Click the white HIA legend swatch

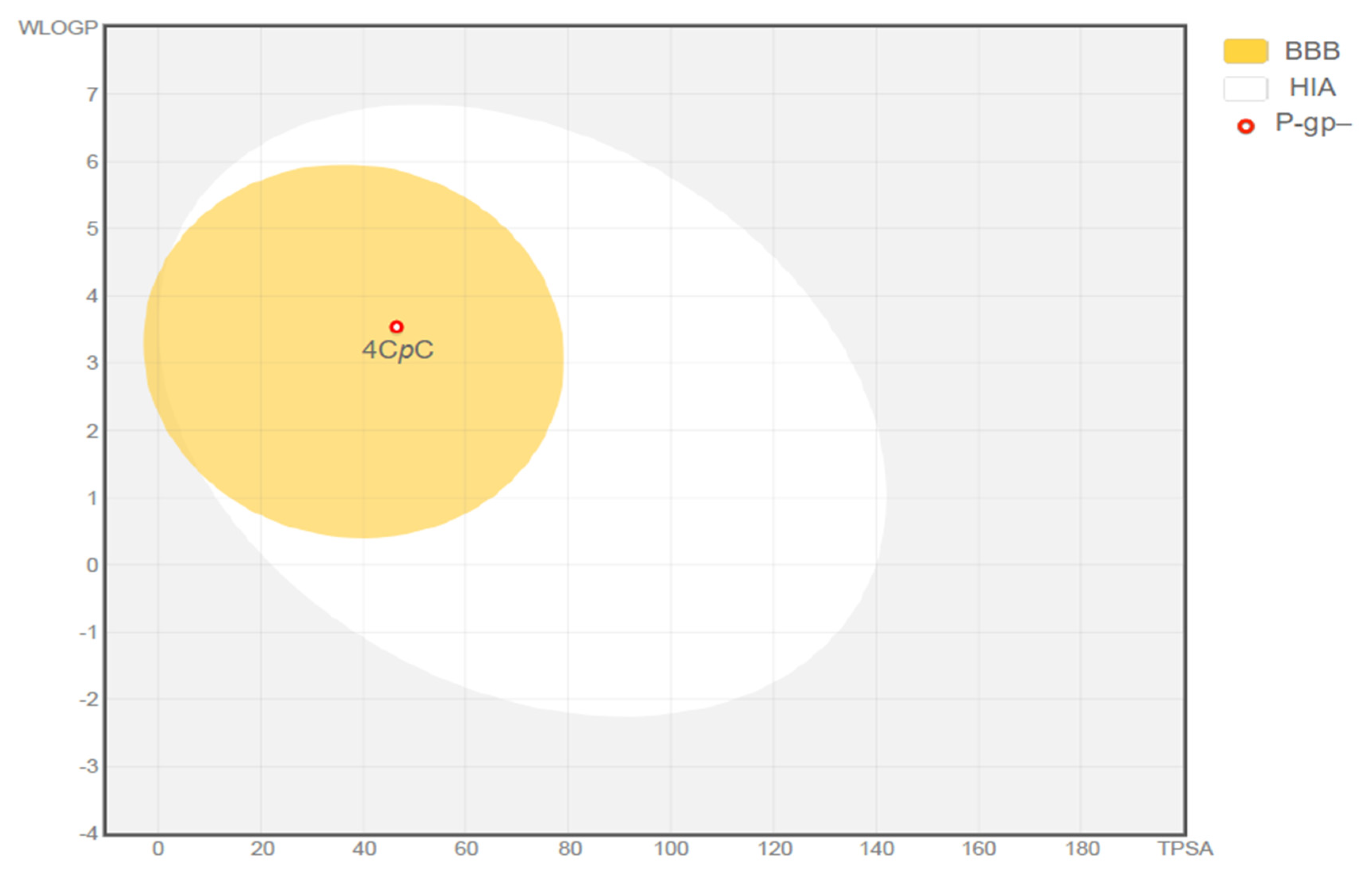point(1245,89)
